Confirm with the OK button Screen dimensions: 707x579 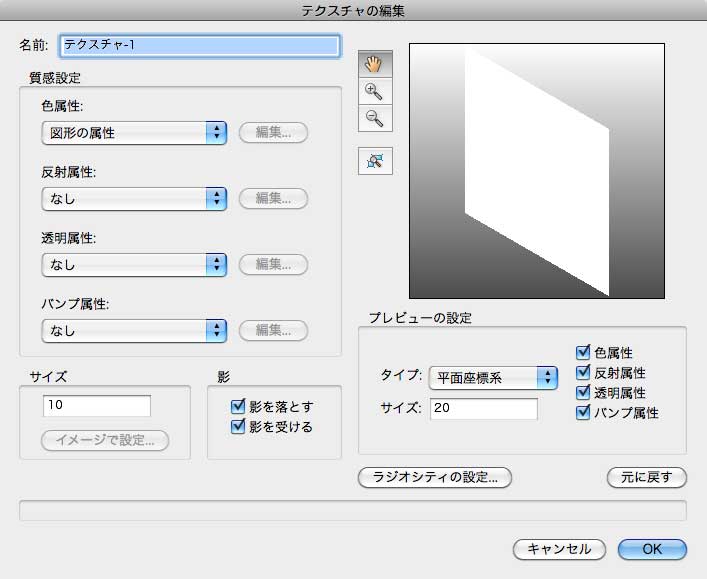pyautogui.click(x=652, y=549)
